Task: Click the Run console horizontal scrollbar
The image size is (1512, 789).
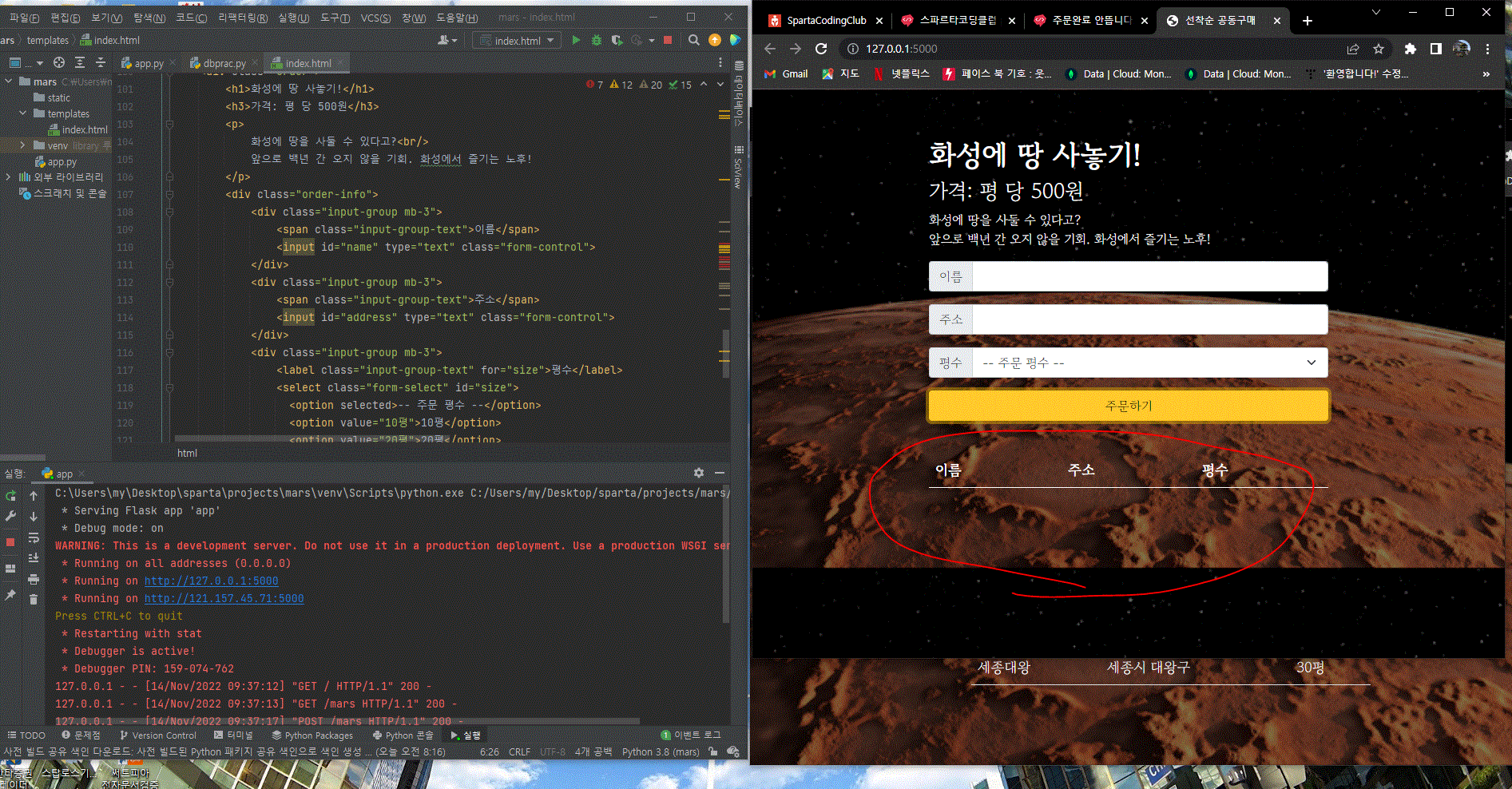Action: point(347,721)
